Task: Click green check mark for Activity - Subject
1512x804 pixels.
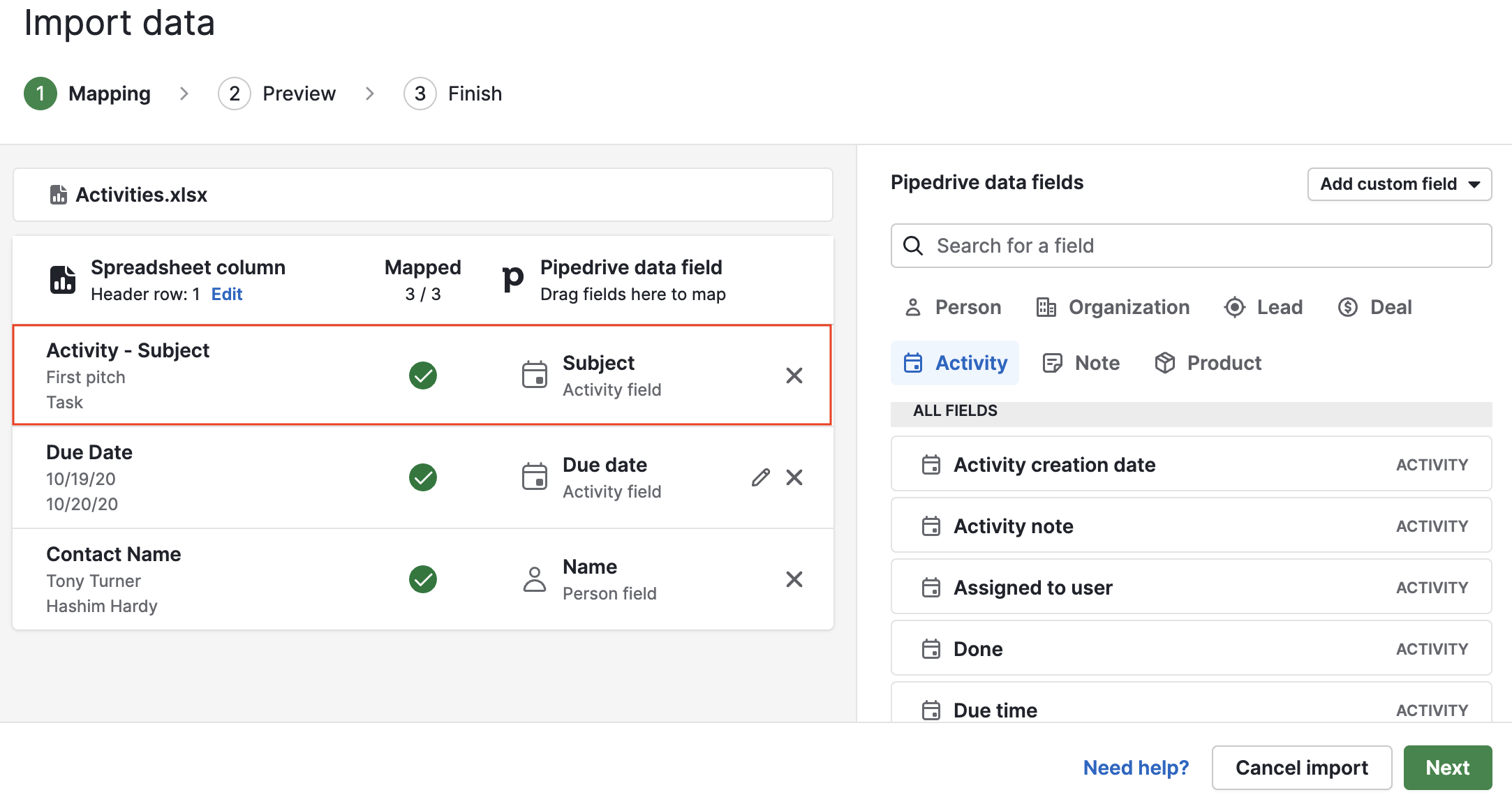Action: click(x=423, y=375)
